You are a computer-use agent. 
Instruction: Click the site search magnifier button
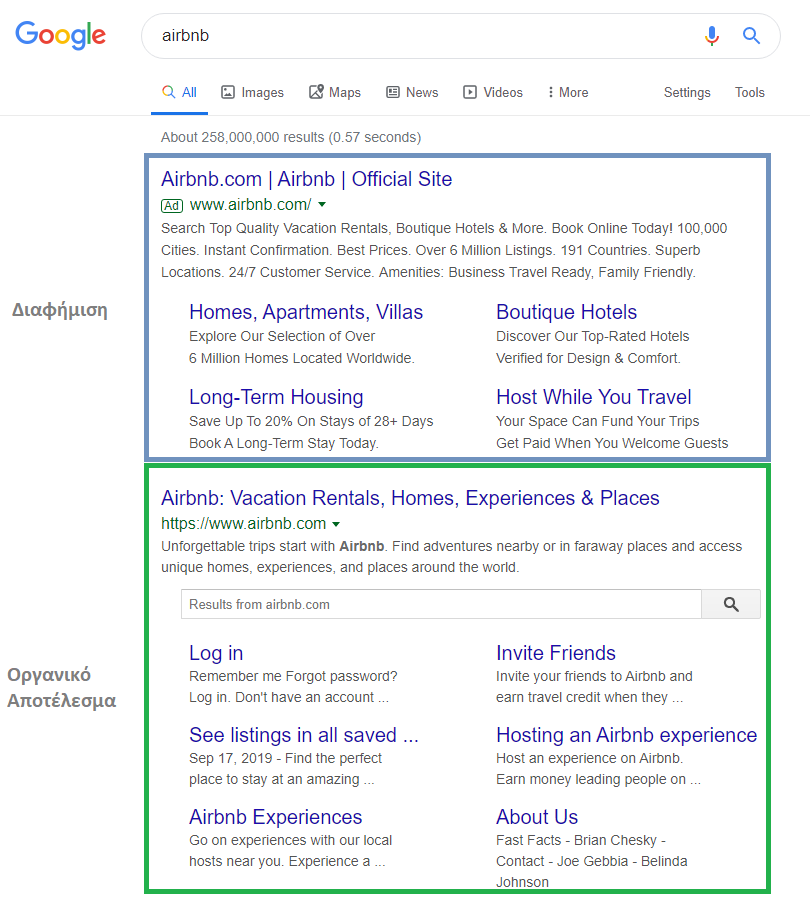point(731,604)
